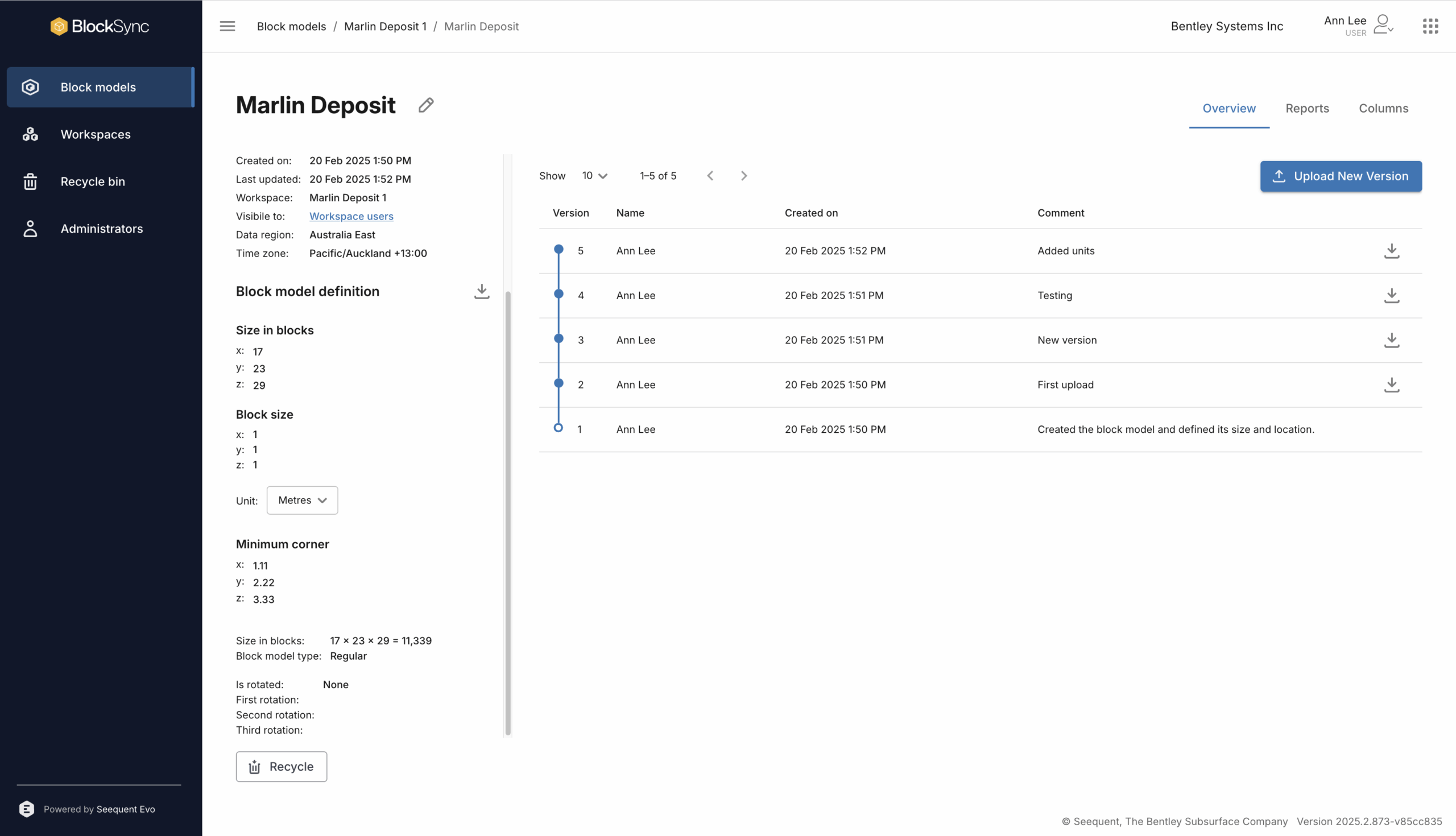Download the block model definition

coord(481,291)
